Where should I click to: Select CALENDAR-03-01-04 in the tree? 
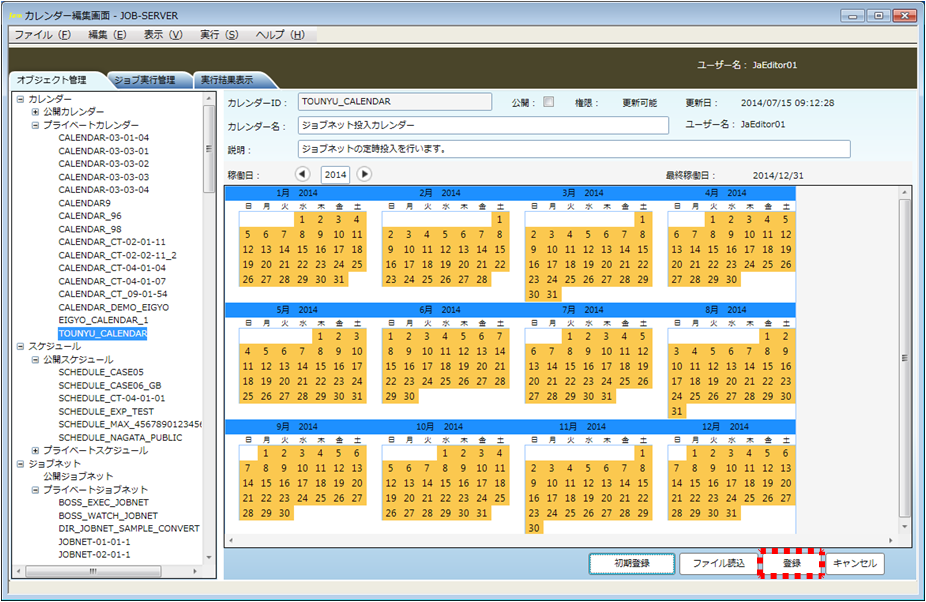(103, 138)
